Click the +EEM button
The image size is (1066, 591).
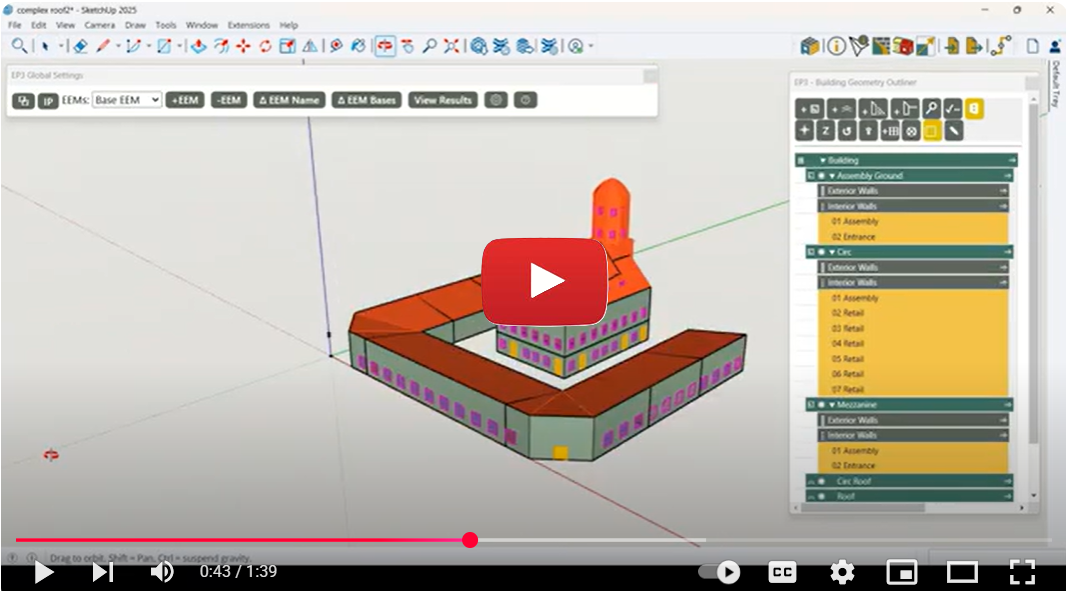(x=185, y=101)
